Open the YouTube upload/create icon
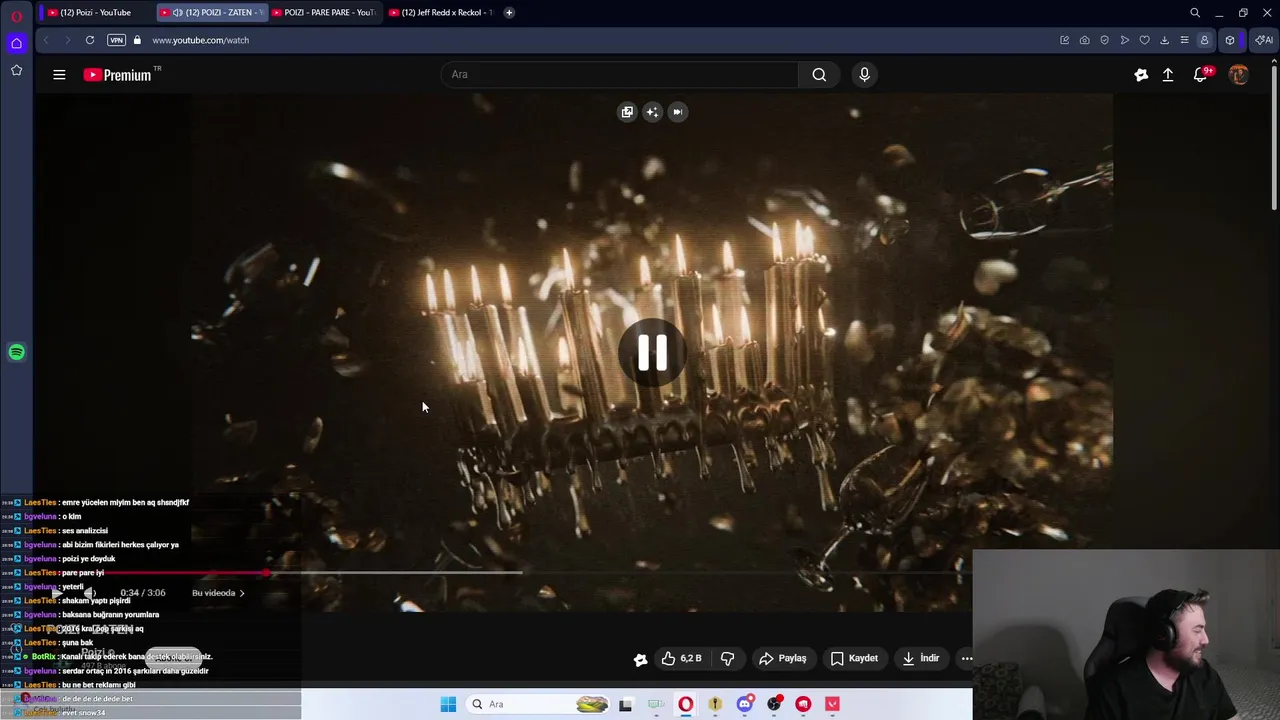Screen dimensions: 1280x720 (x=1168, y=75)
